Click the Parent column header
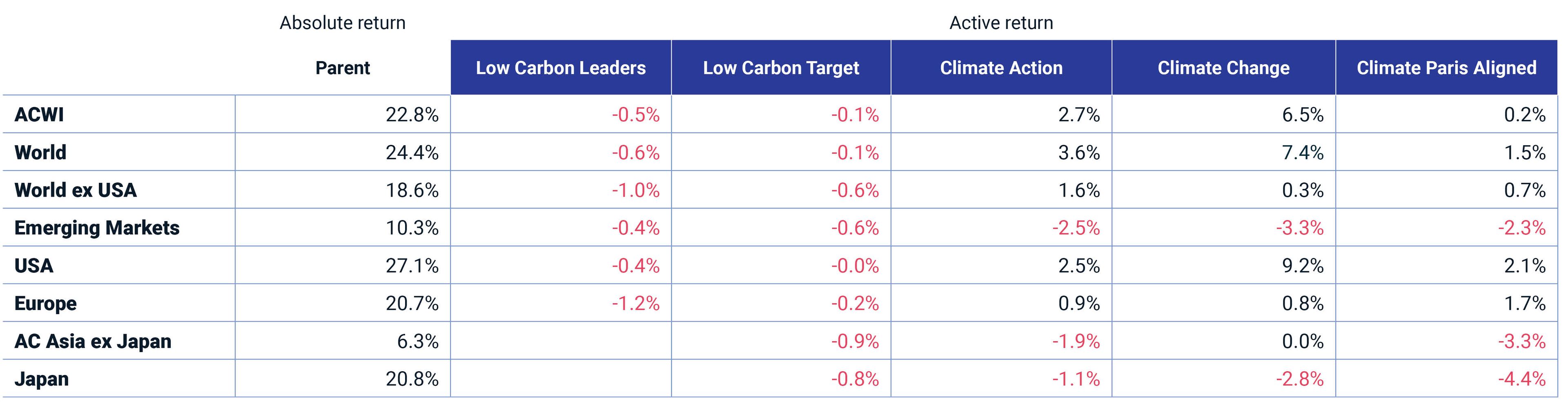 coord(342,68)
